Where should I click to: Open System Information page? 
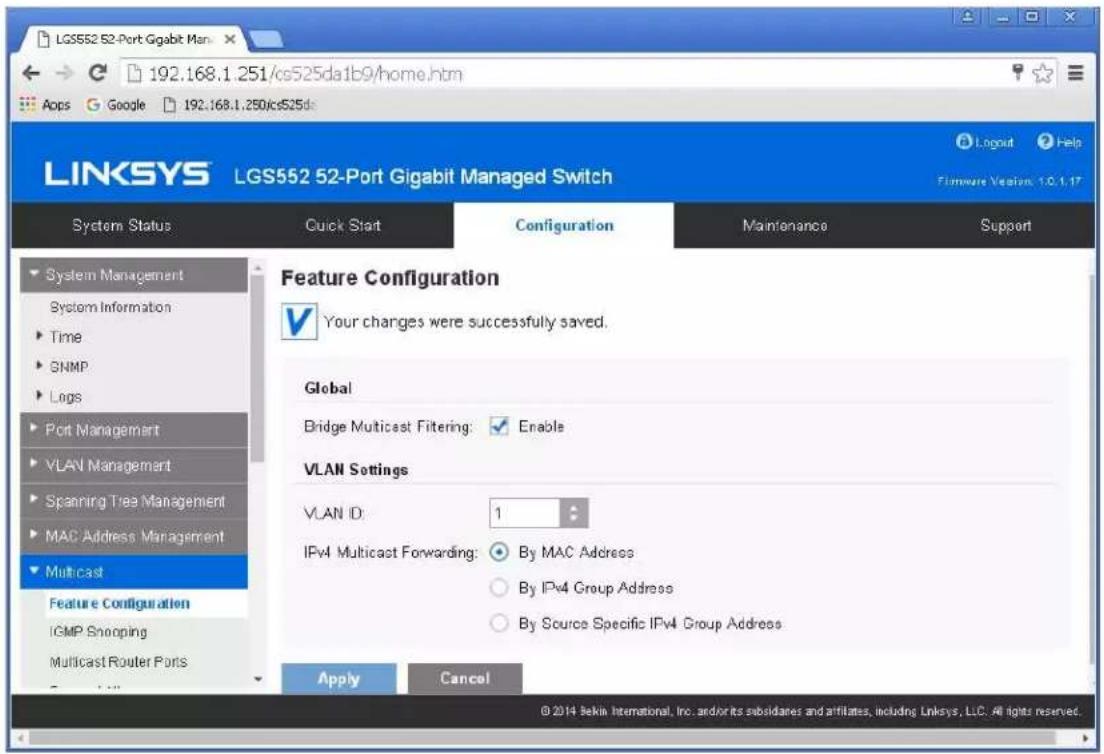pos(111,307)
